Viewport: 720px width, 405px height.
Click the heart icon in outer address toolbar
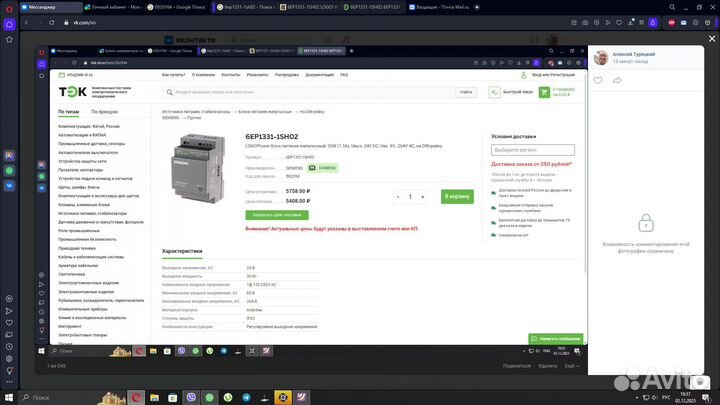click(x=619, y=22)
